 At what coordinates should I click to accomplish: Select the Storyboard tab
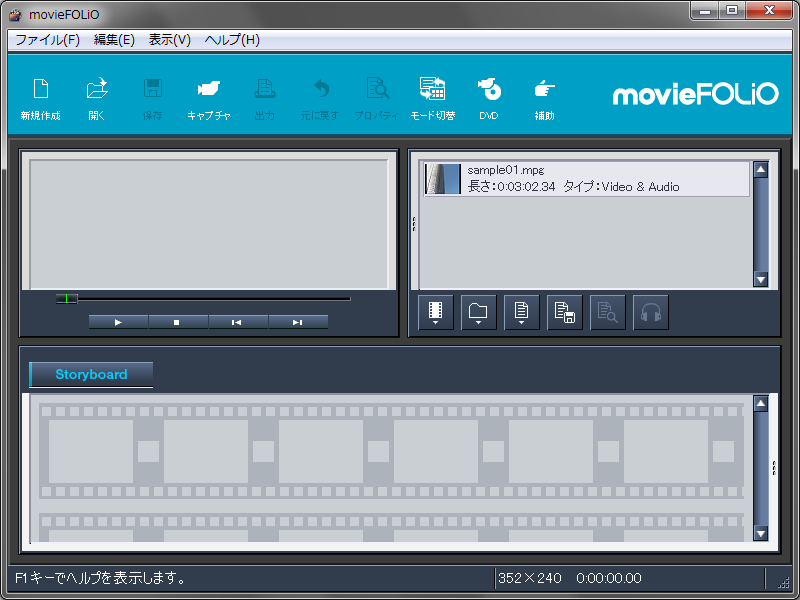[x=91, y=374]
